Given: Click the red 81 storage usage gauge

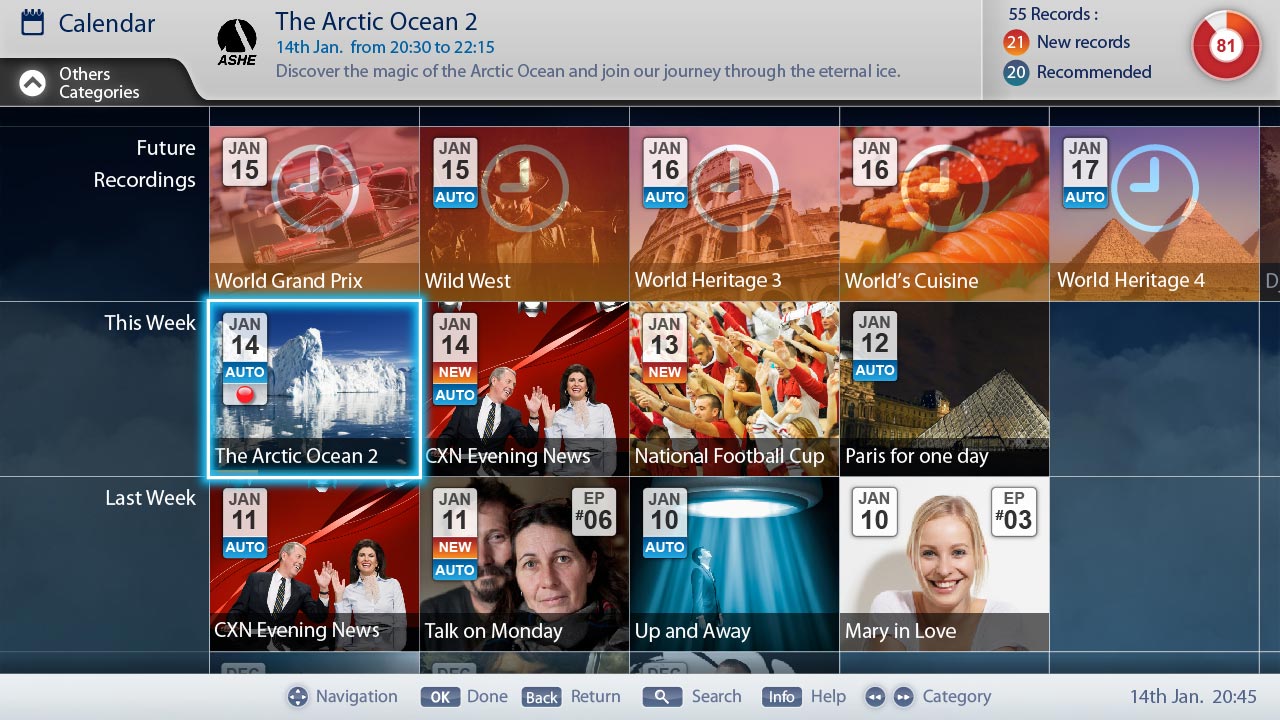Looking at the screenshot, I should 1226,46.
